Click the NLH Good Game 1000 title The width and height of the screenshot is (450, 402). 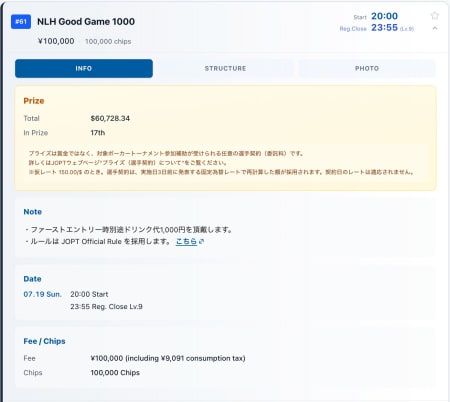[x=86, y=22]
